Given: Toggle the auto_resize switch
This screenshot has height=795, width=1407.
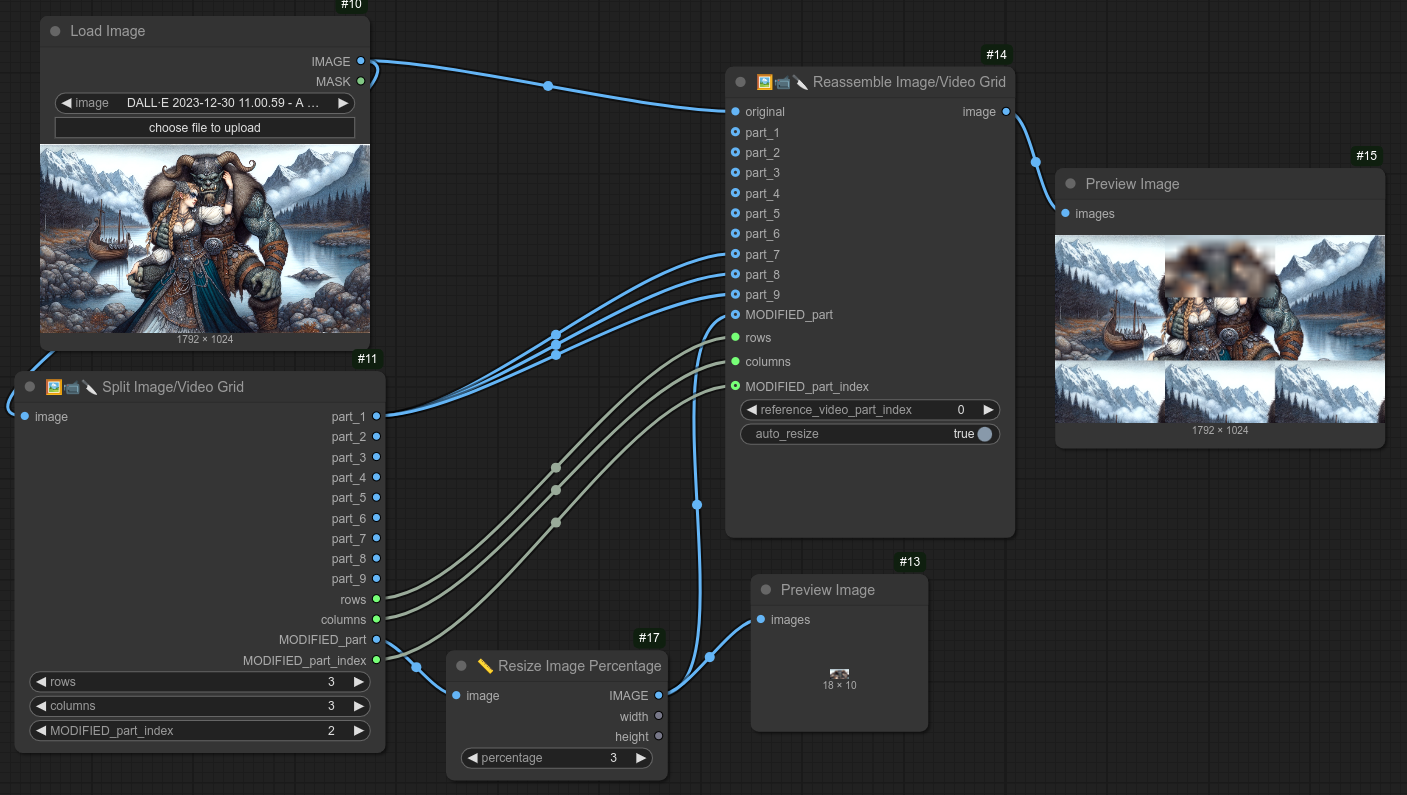Looking at the screenshot, I should (x=985, y=434).
